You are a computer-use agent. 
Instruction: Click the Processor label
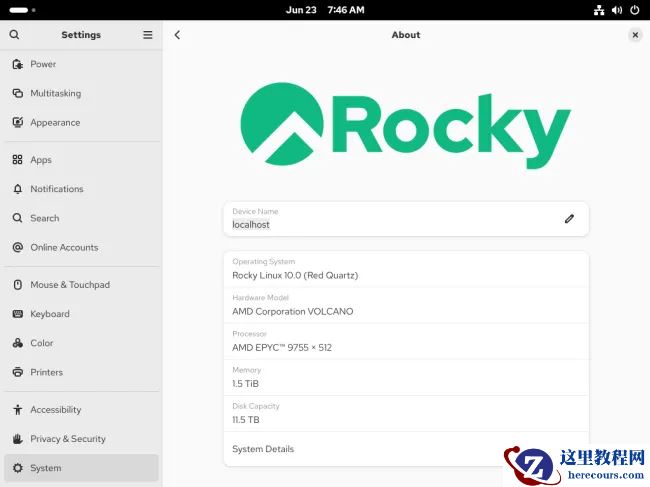(x=249, y=334)
